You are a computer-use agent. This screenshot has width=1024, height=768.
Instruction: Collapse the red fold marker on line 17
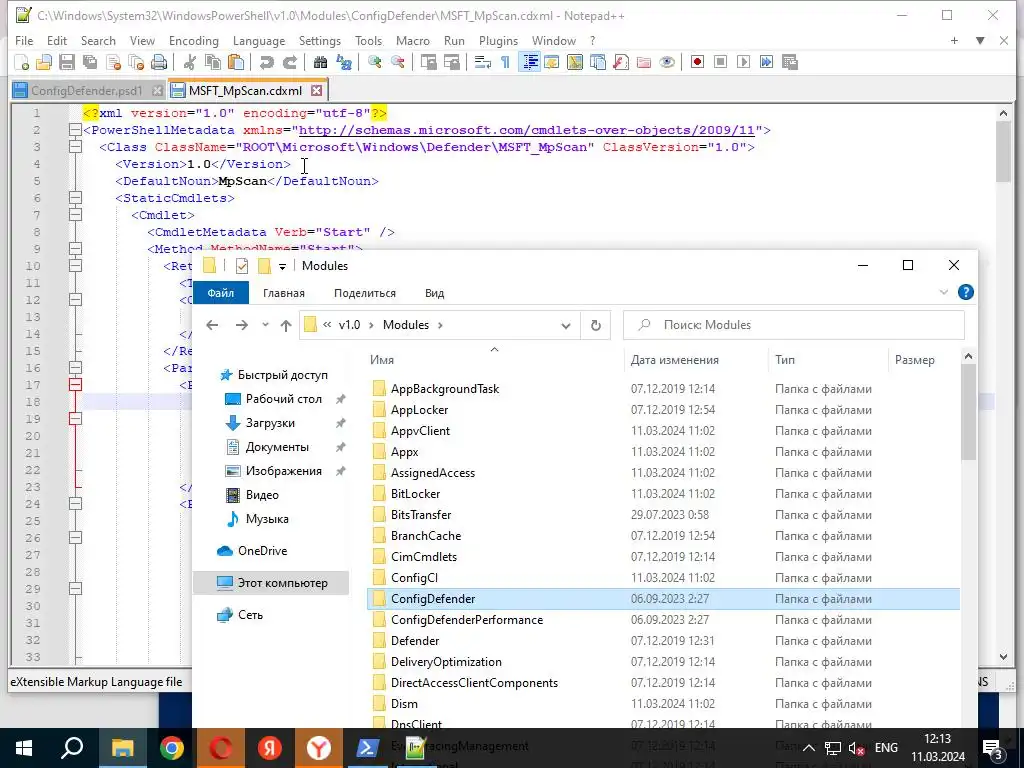point(75,385)
